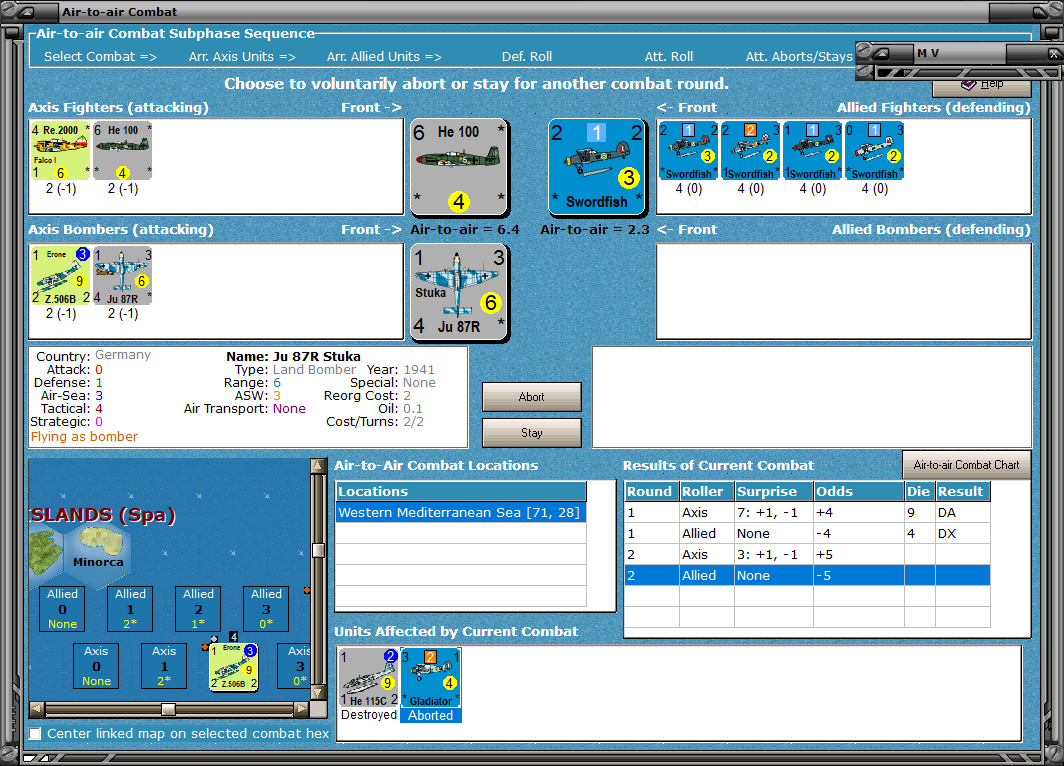Select the first small Swordfish defending counter

coord(688,151)
